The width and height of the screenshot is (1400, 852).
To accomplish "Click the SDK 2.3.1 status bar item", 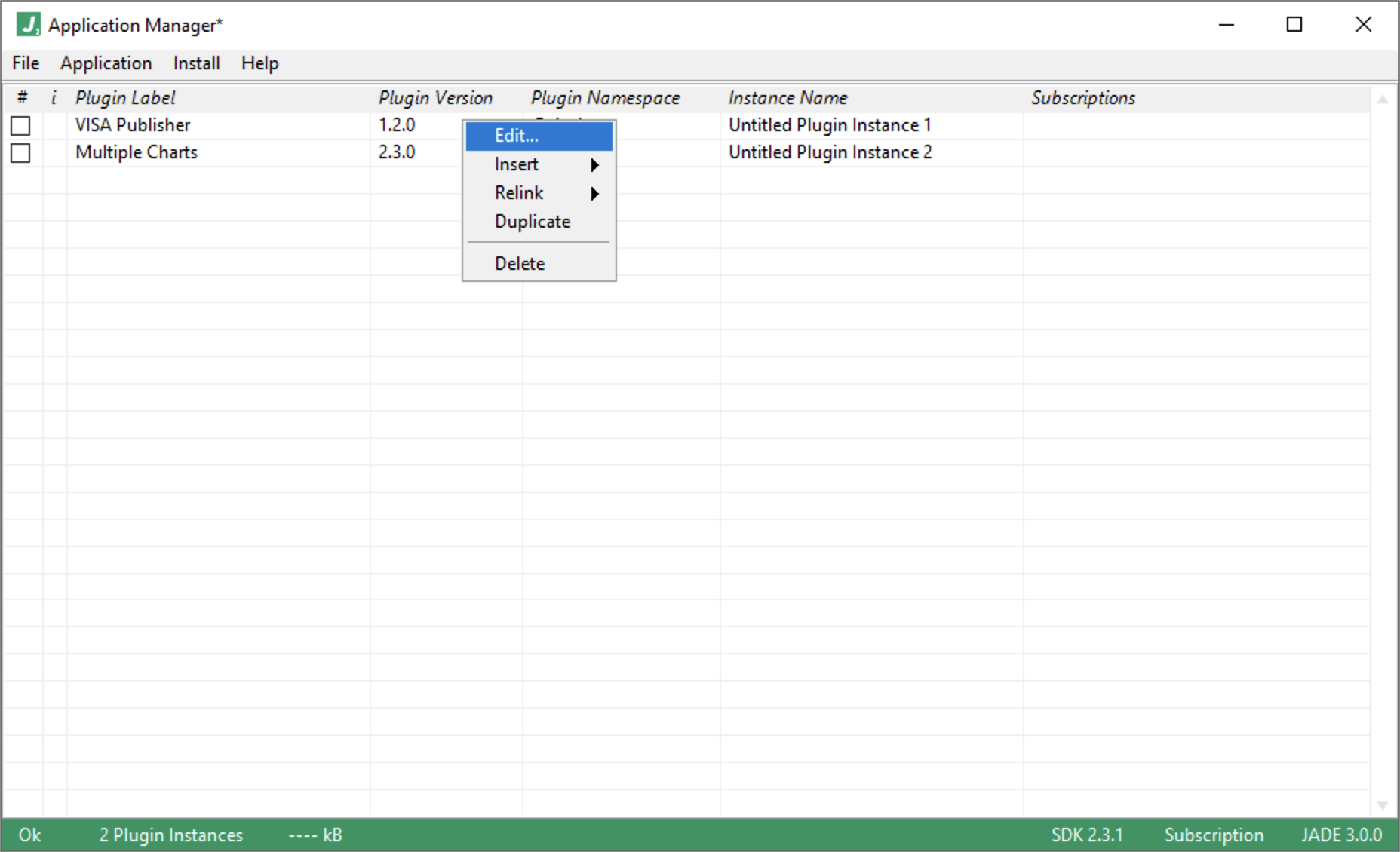I will (x=1088, y=835).
